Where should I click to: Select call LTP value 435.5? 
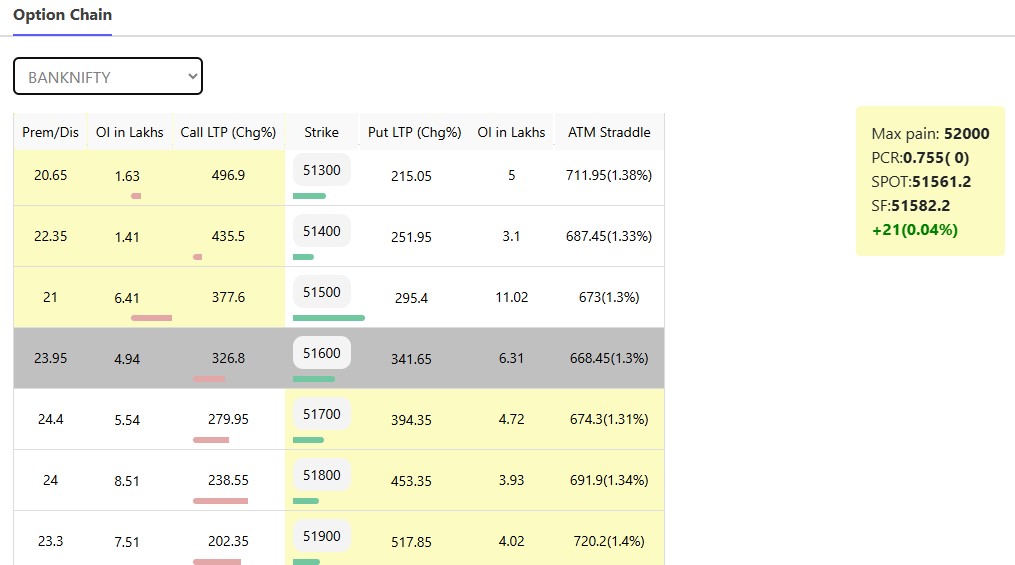(x=228, y=236)
